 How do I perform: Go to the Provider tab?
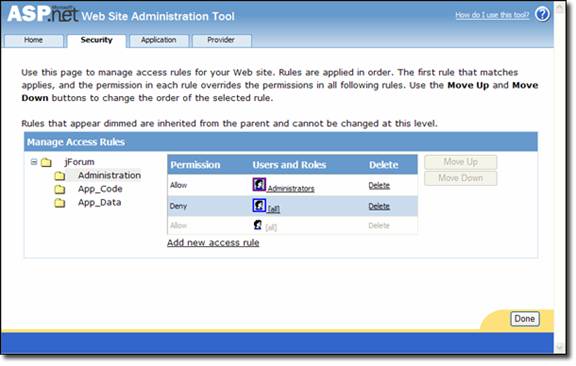[221, 40]
